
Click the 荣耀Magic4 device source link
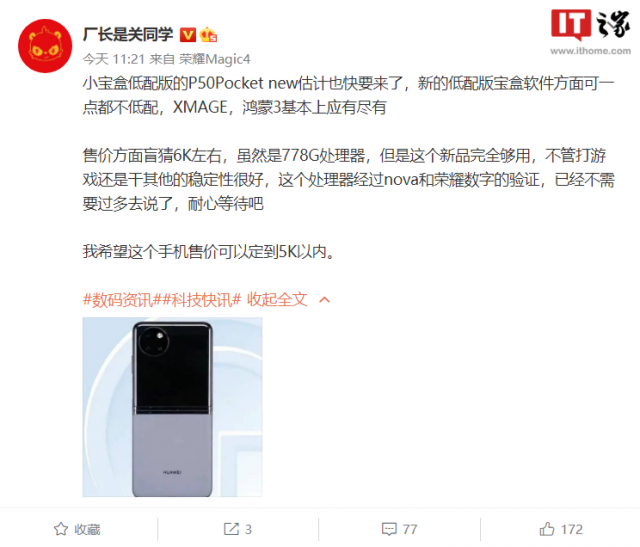tap(214, 59)
